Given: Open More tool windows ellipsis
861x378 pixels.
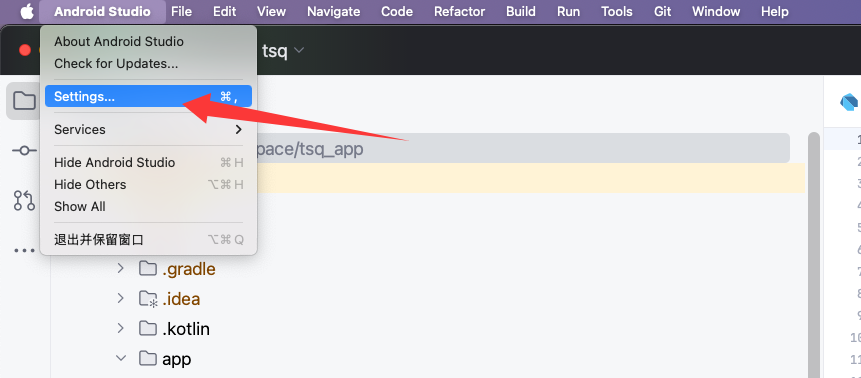Looking at the screenshot, I should click(x=25, y=251).
